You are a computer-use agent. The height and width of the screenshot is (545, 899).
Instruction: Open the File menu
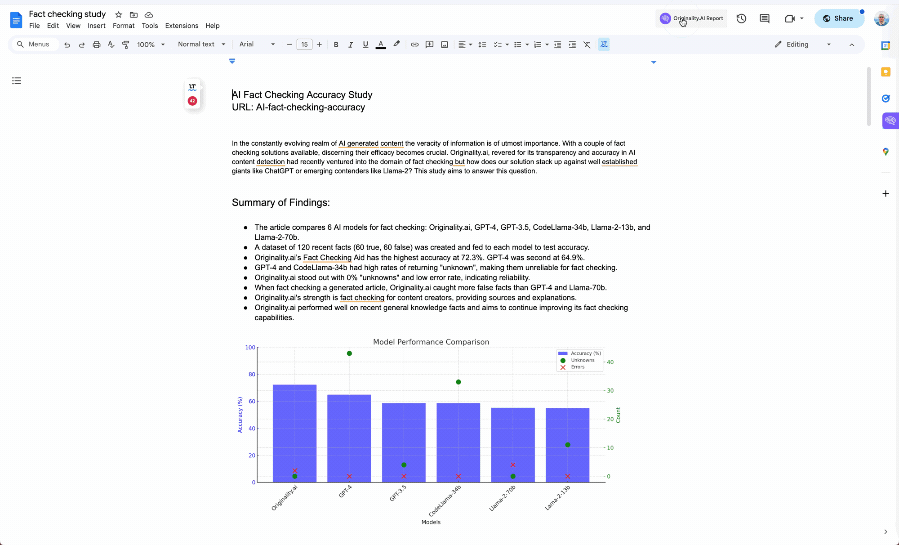click(x=34, y=26)
